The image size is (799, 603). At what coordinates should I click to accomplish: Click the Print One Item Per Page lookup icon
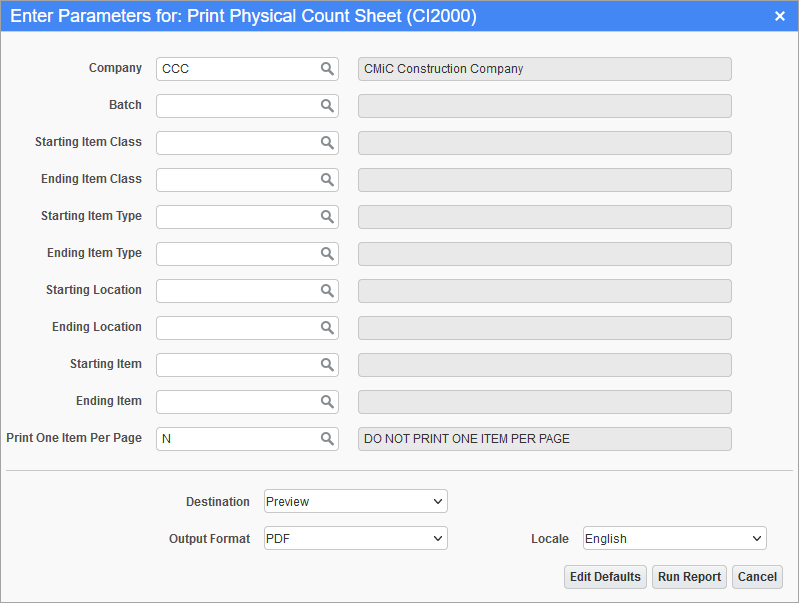click(327, 439)
